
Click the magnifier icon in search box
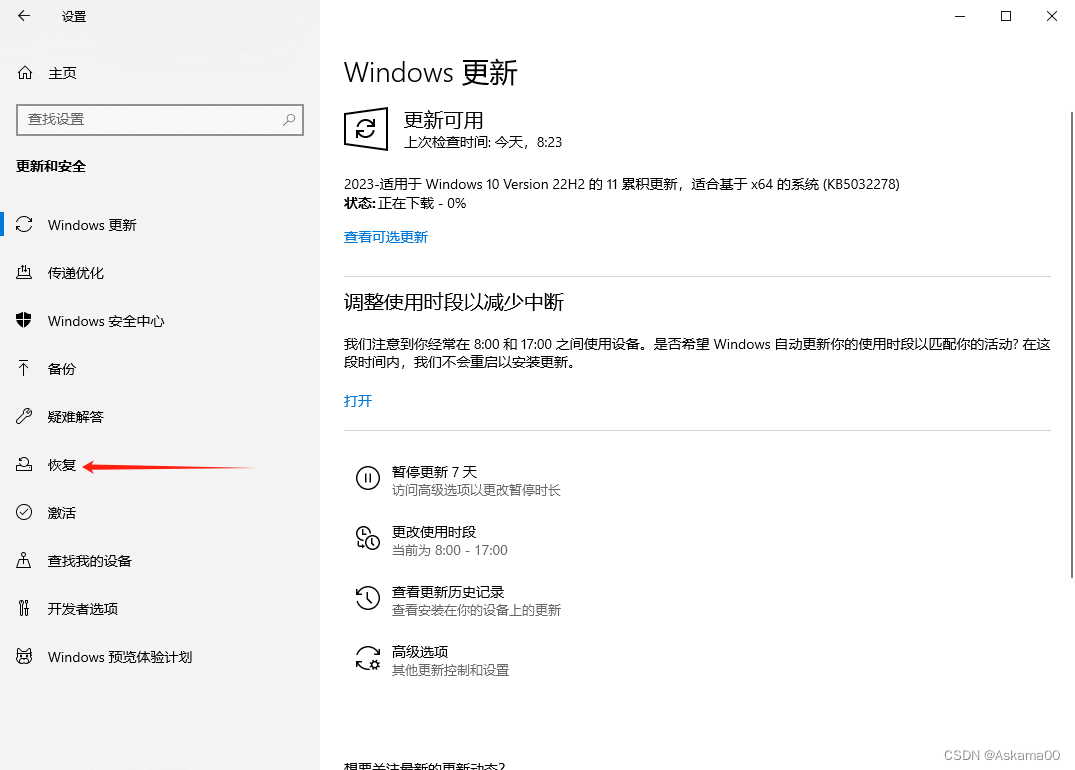pyautogui.click(x=289, y=119)
